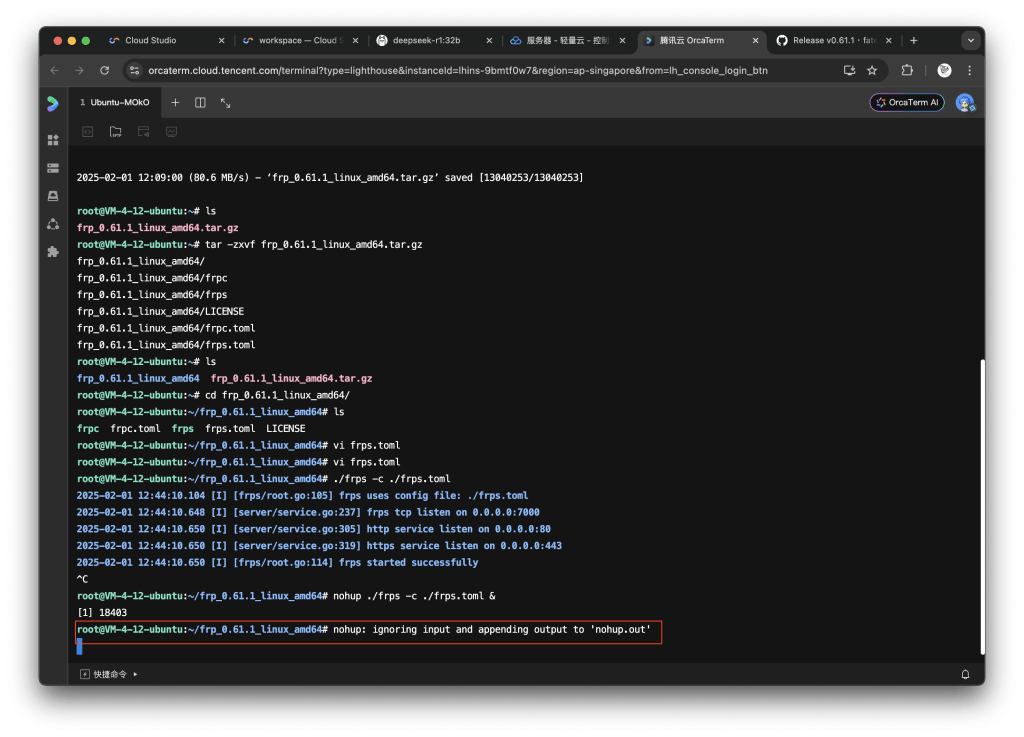Go back in browser history
Image resolution: width=1024 pixels, height=737 pixels.
55,71
